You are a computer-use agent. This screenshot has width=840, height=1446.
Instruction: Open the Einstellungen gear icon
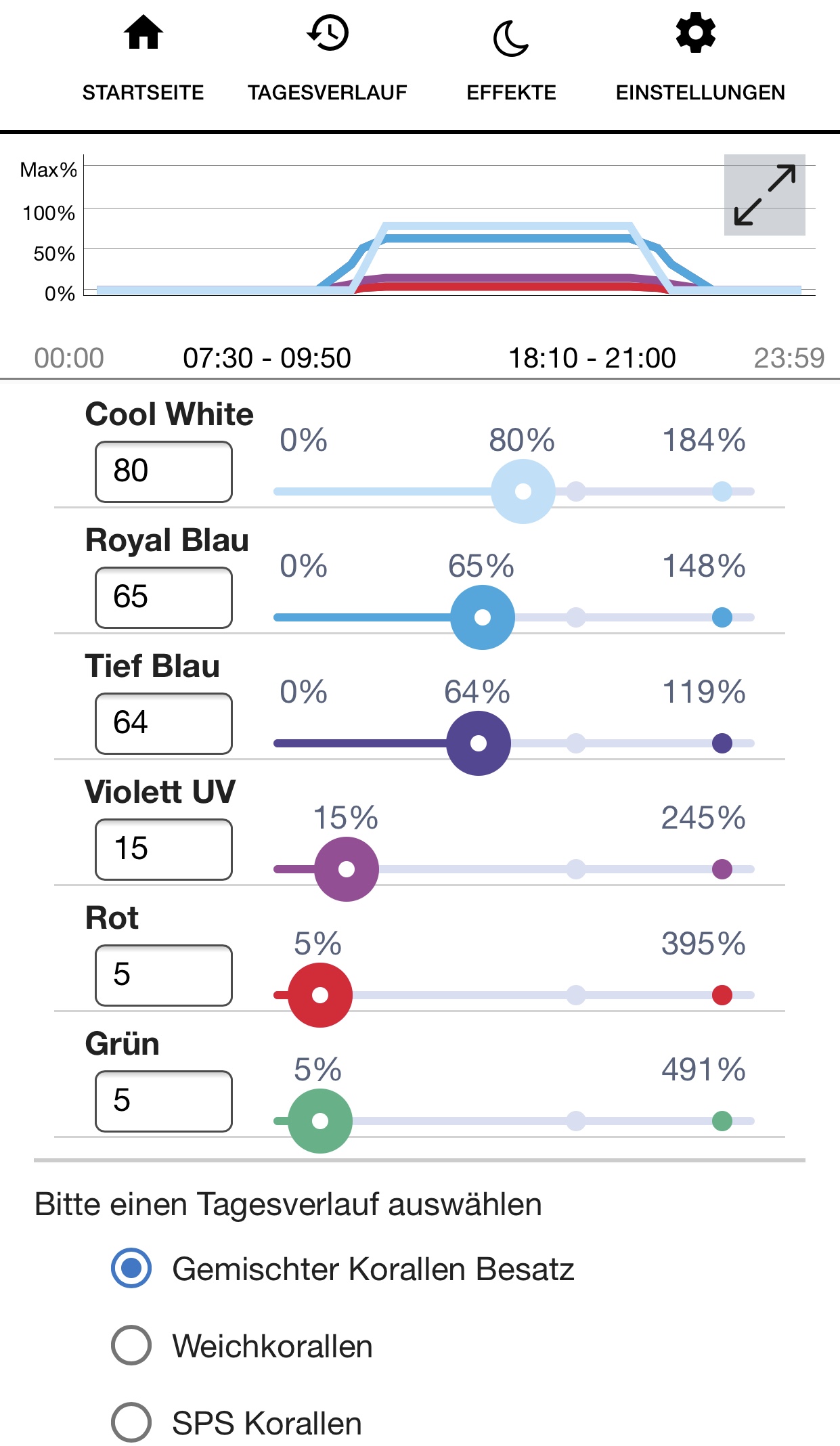(696, 34)
